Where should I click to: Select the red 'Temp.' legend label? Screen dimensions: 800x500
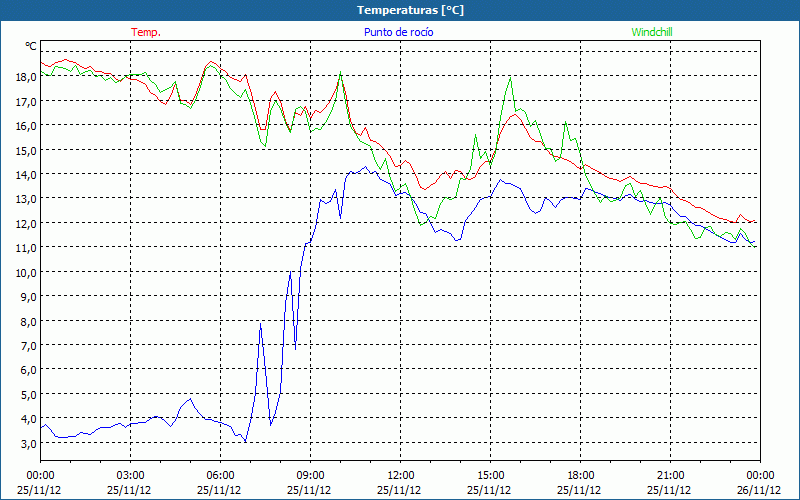click(x=146, y=32)
